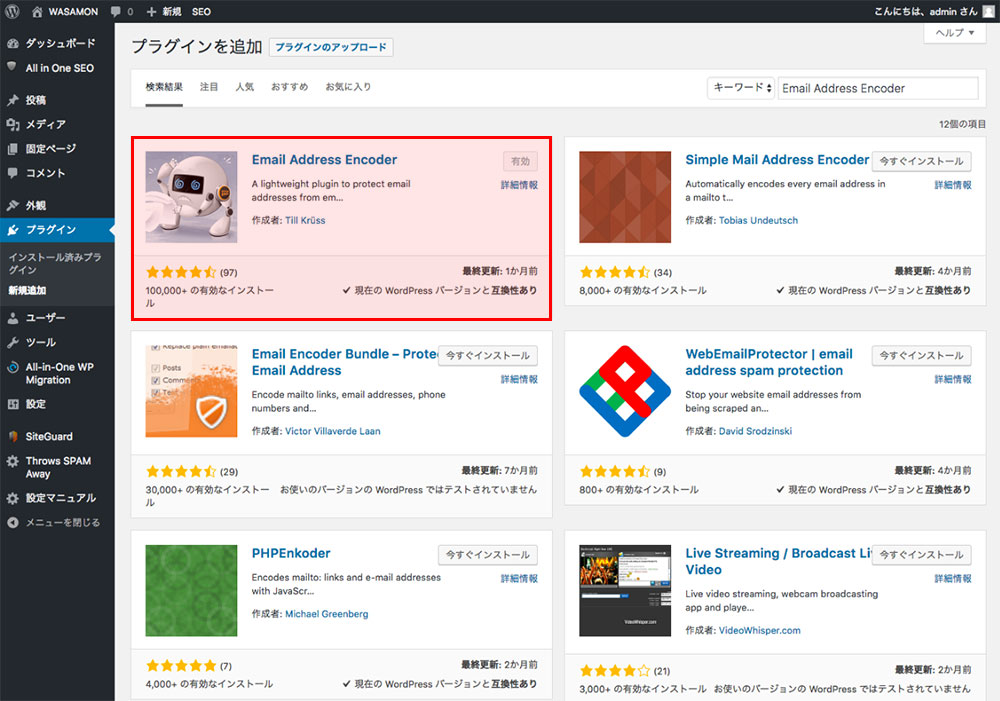The image size is (1000, 701).
Task: Click the Simple Mail Address Encoder thumbnail
Action: tap(625, 197)
